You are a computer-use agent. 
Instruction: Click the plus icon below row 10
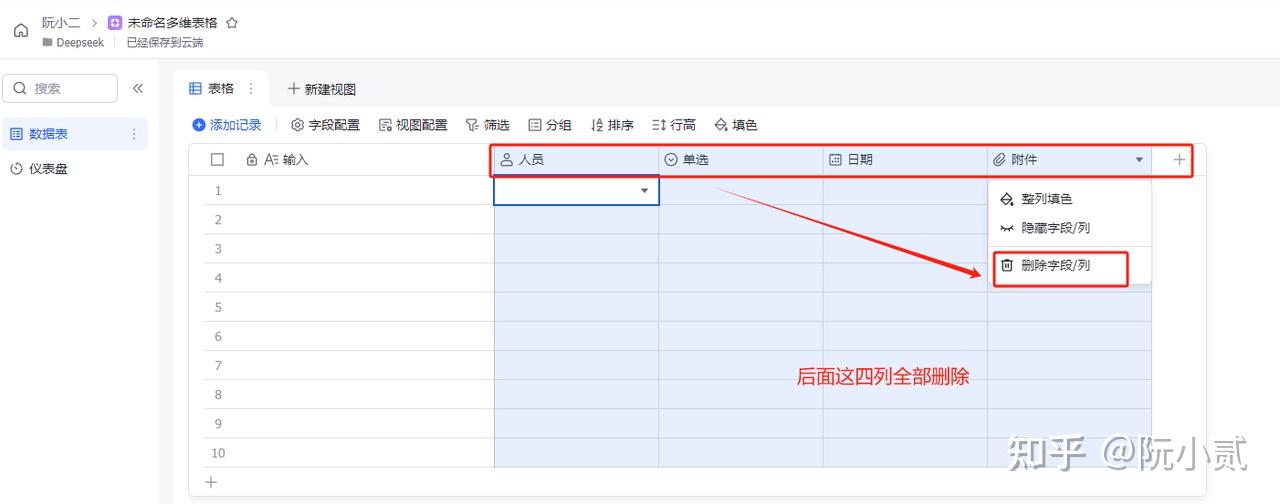point(211,482)
